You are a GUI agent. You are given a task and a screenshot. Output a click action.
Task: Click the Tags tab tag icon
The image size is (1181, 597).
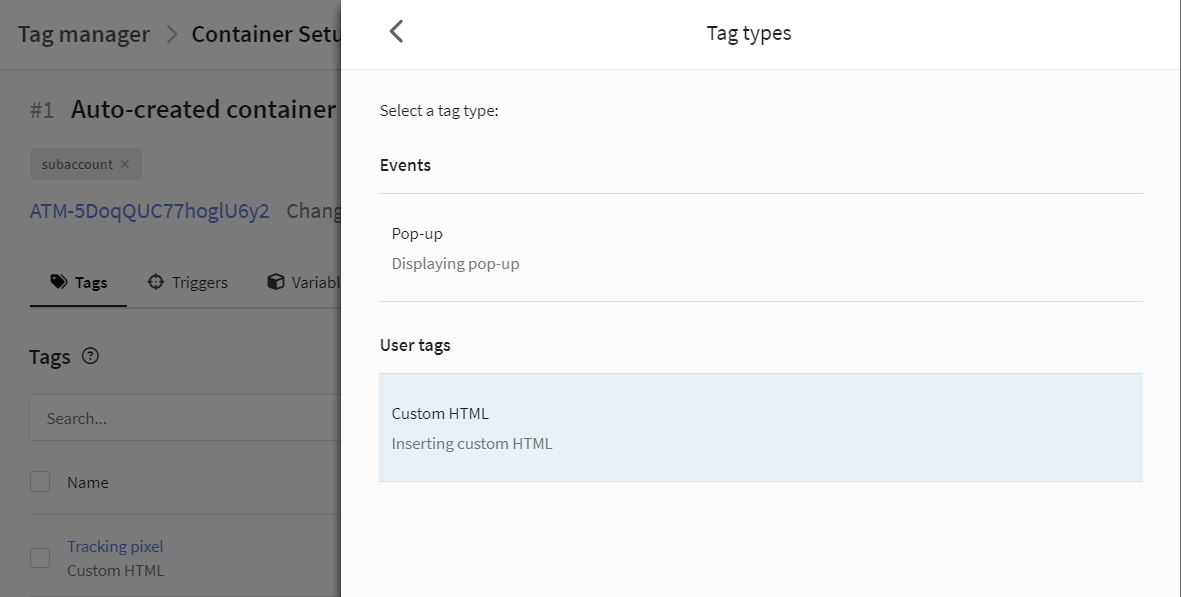coord(59,282)
